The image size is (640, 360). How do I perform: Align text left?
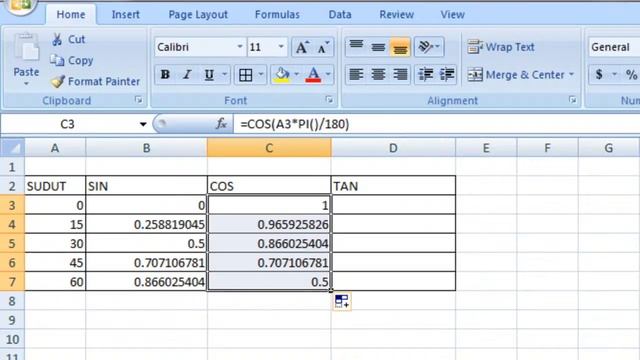356,75
